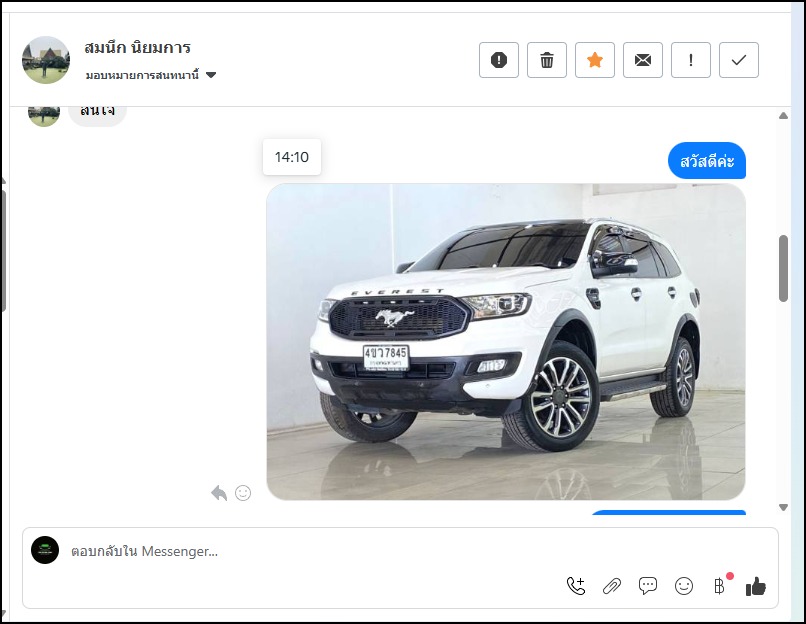The image size is (806, 624).
Task: Select the partially hidden สนใจ message bubble
Action: 97,116
